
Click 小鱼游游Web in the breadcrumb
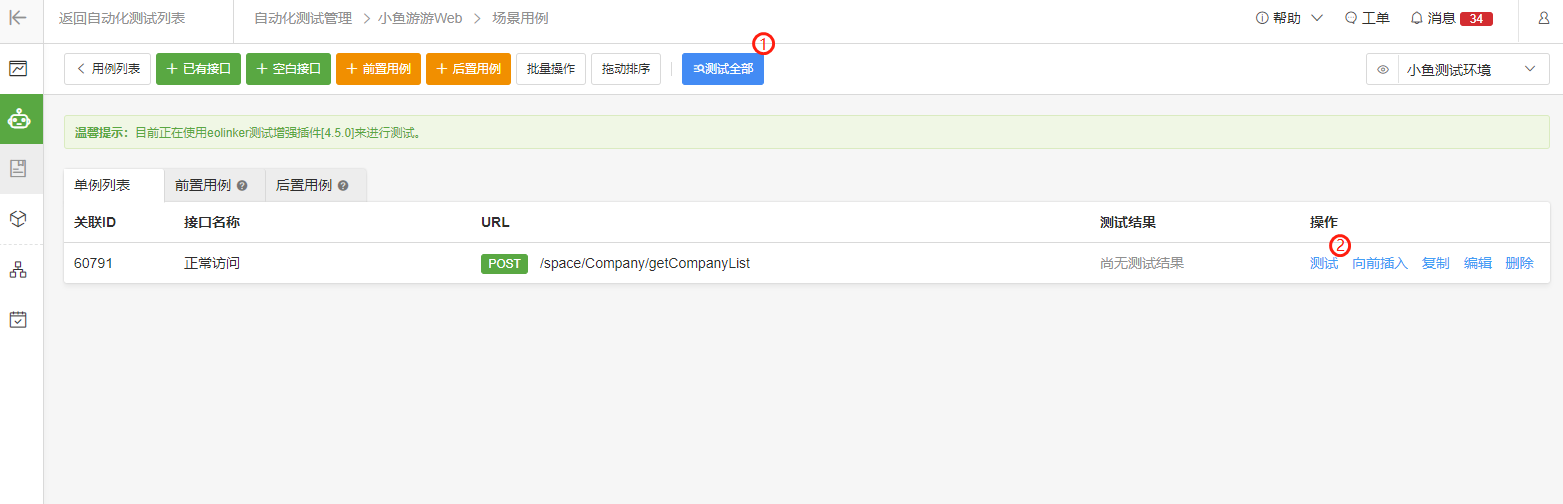(420, 18)
